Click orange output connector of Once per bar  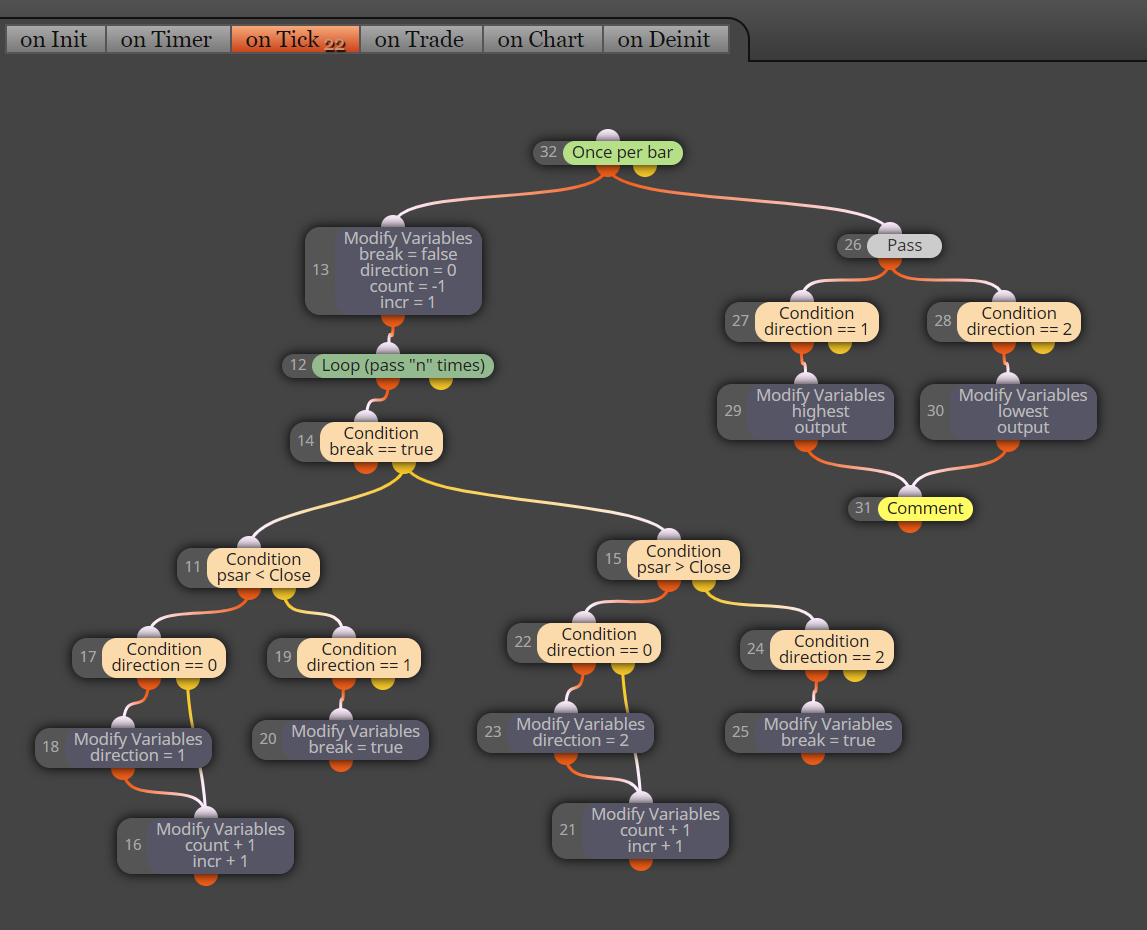click(x=608, y=169)
